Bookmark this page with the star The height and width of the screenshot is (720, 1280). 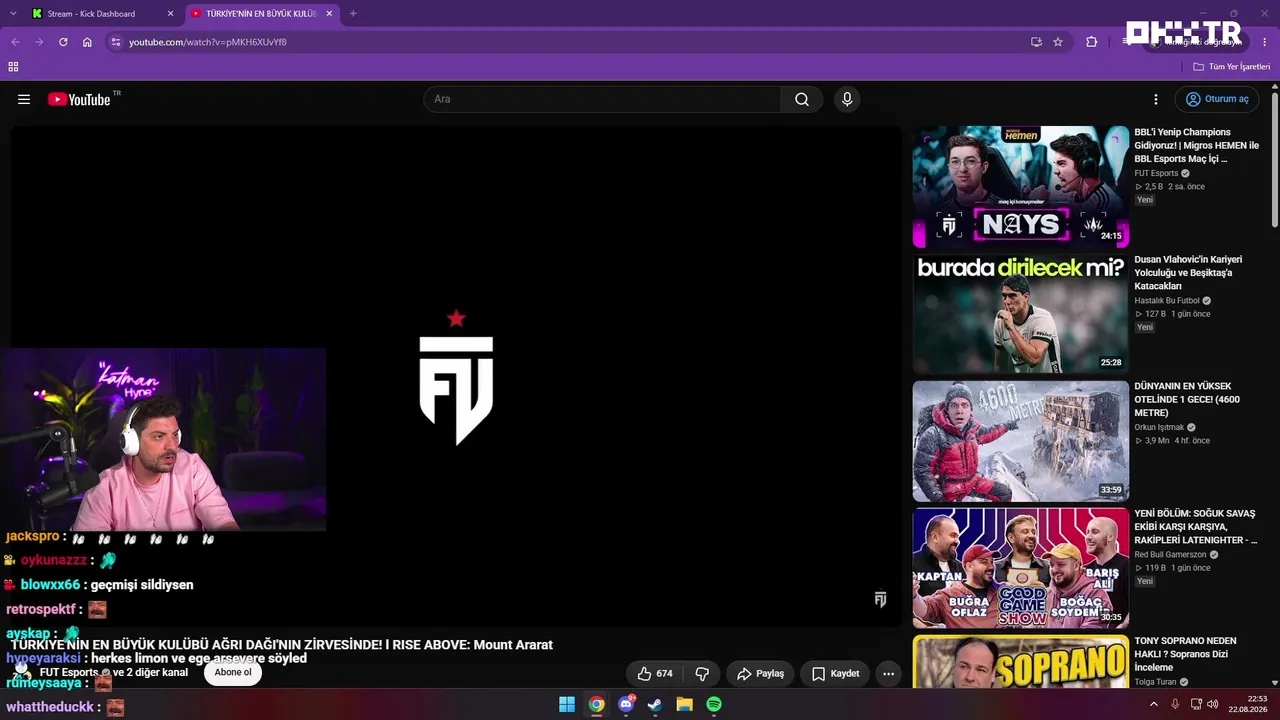click(x=1058, y=42)
